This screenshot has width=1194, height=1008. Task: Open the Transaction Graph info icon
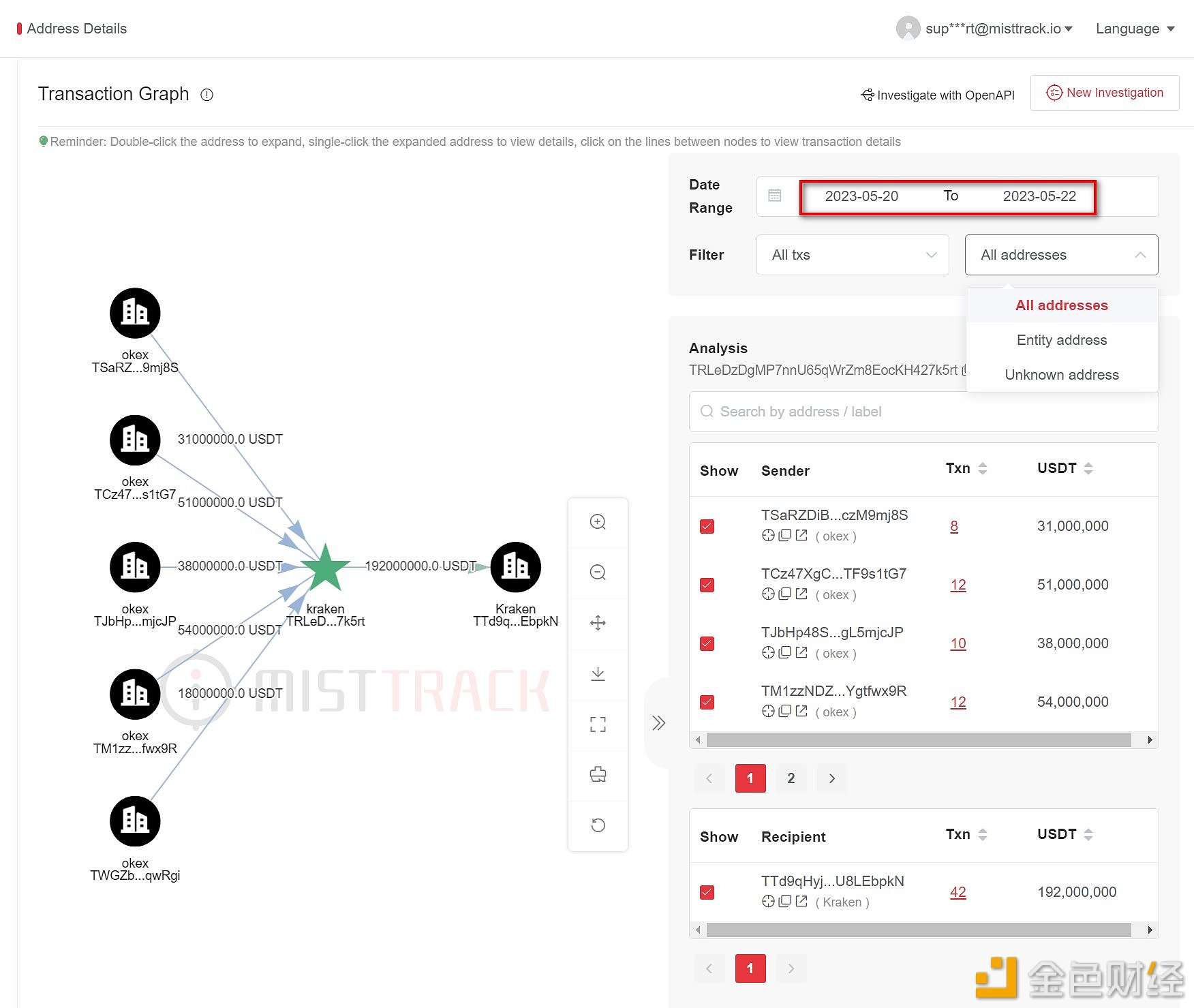pyautogui.click(x=206, y=95)
